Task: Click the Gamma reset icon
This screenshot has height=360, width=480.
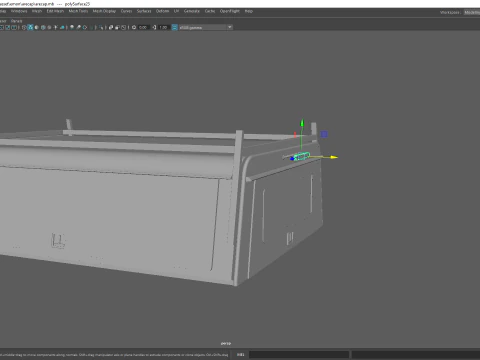Action: pyautogui.click(x=154, y=27)
